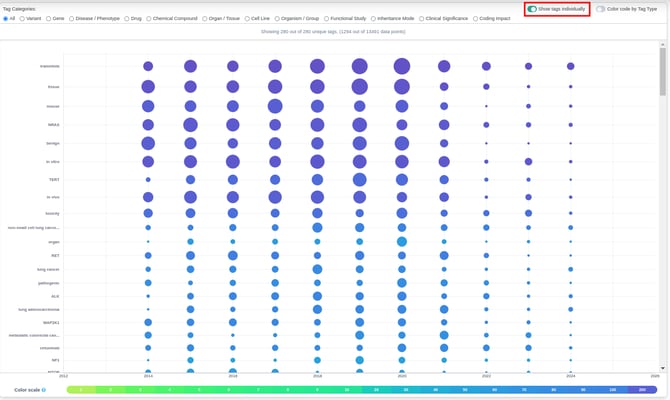
Task: Click the scrollbar down arrow
Action: (x=662, y=368)
